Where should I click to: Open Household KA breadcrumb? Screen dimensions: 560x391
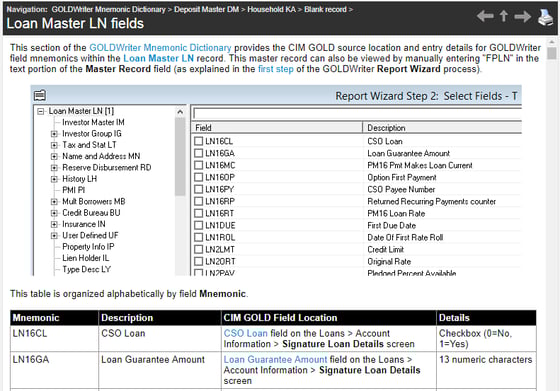click(271, 10)
